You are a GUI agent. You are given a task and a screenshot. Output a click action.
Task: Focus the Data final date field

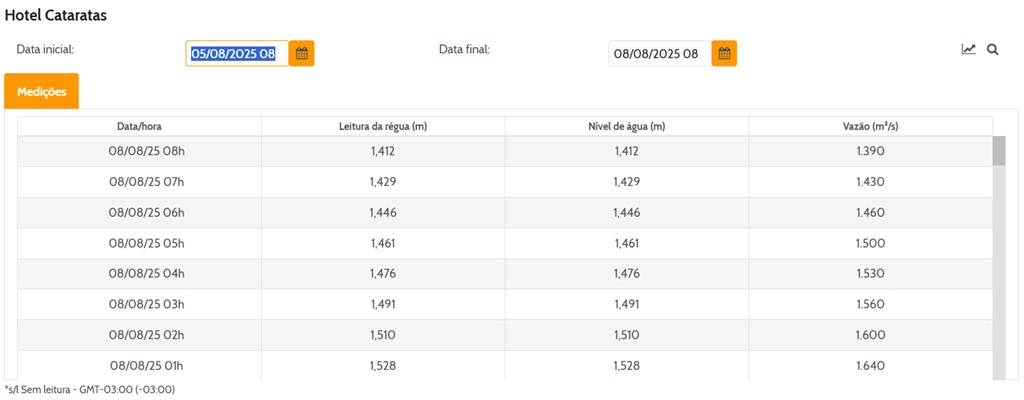pyautogui.click(x=659, y=53)
